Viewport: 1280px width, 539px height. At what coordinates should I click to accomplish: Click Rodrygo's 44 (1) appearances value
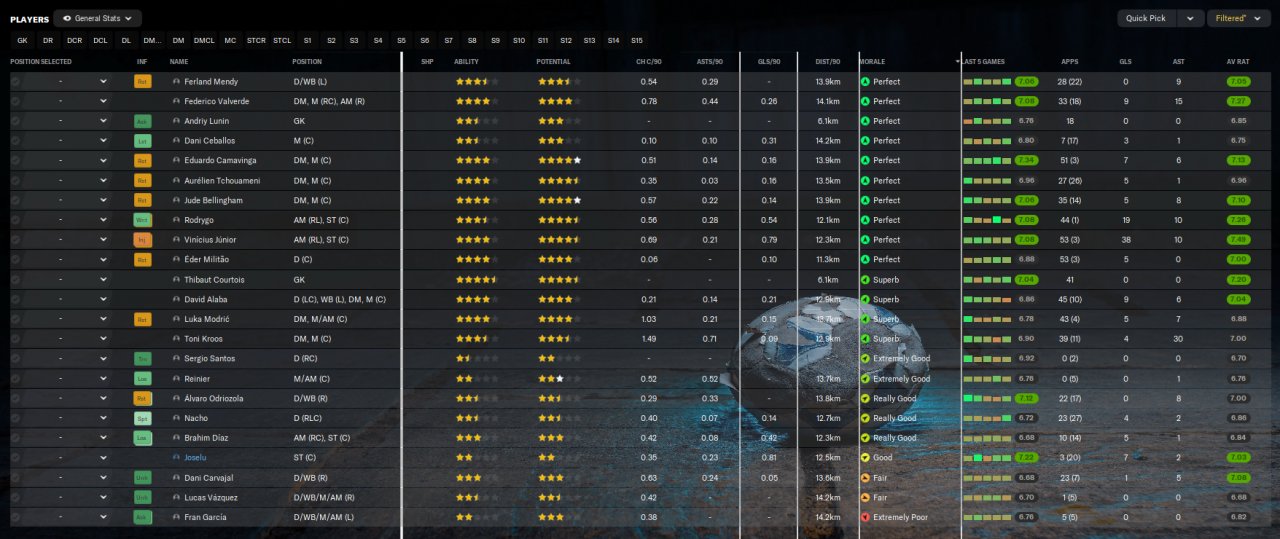(x=1070, y=220)
